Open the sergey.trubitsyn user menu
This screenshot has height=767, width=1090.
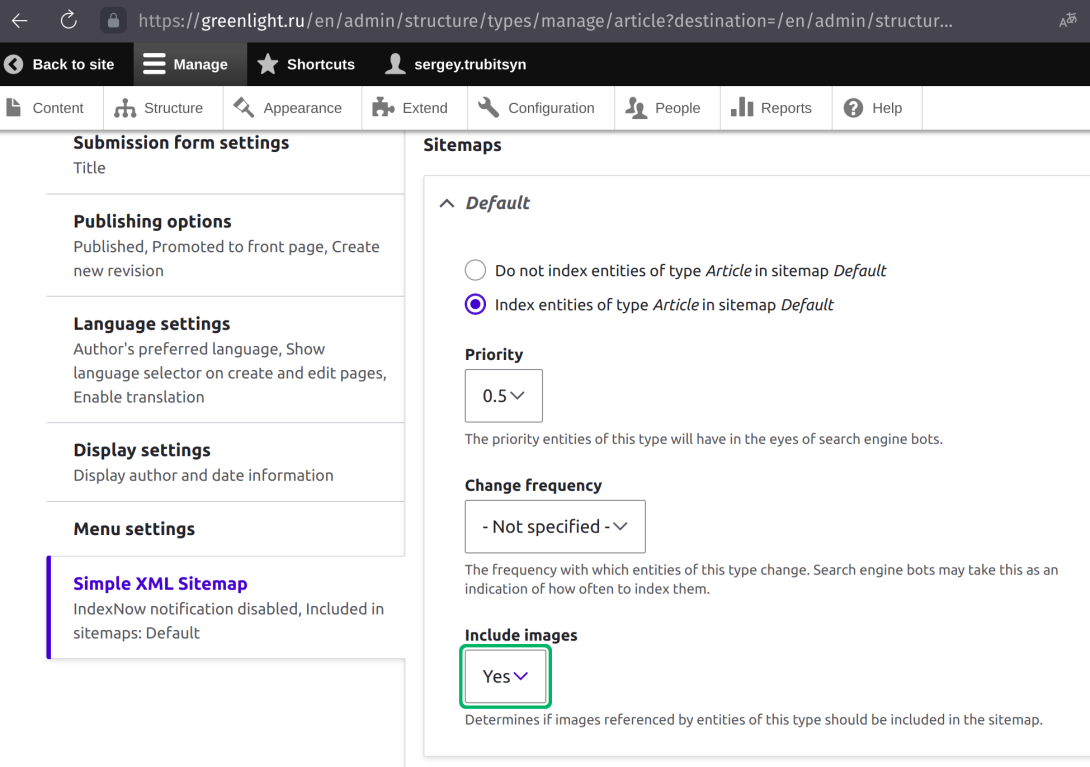455,64
